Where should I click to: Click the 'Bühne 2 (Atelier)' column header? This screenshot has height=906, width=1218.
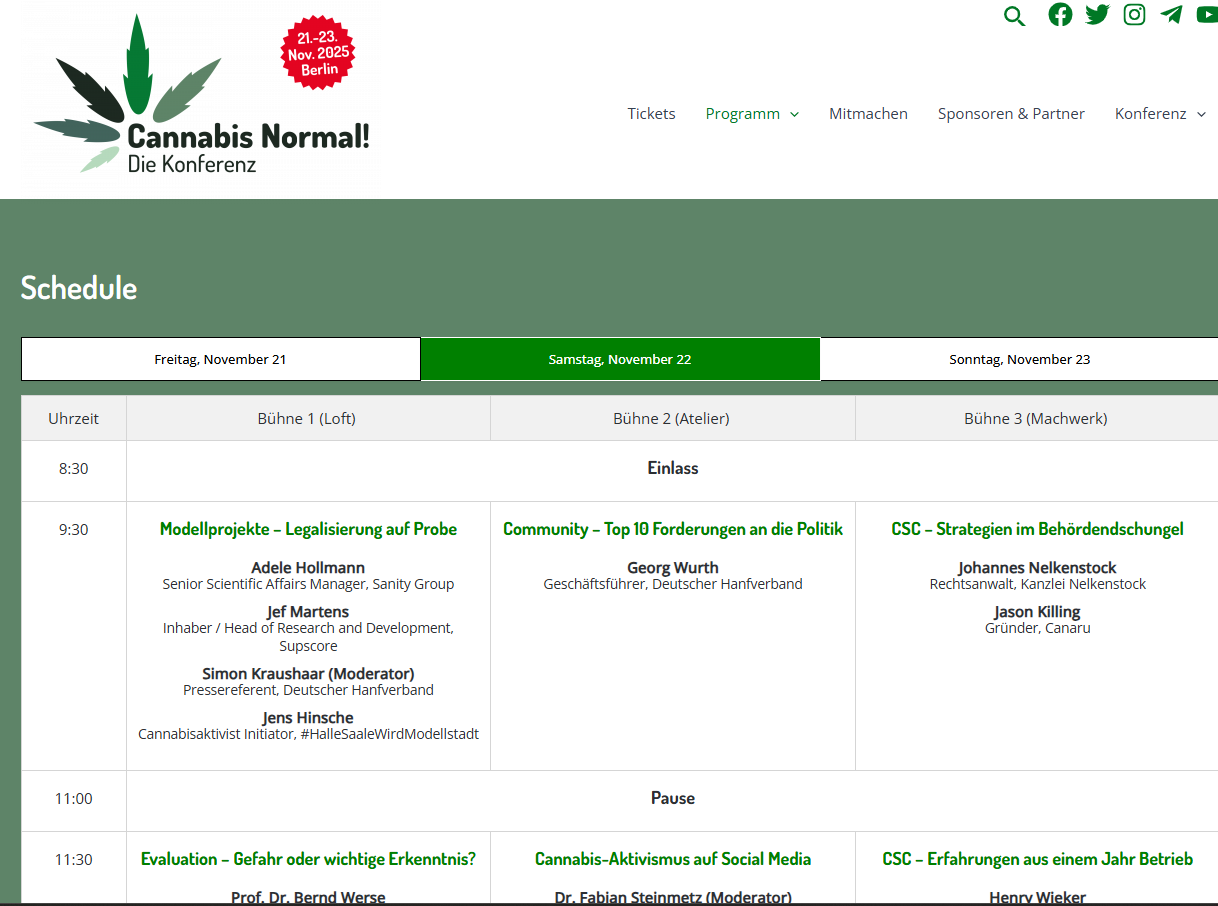(671, 419)
